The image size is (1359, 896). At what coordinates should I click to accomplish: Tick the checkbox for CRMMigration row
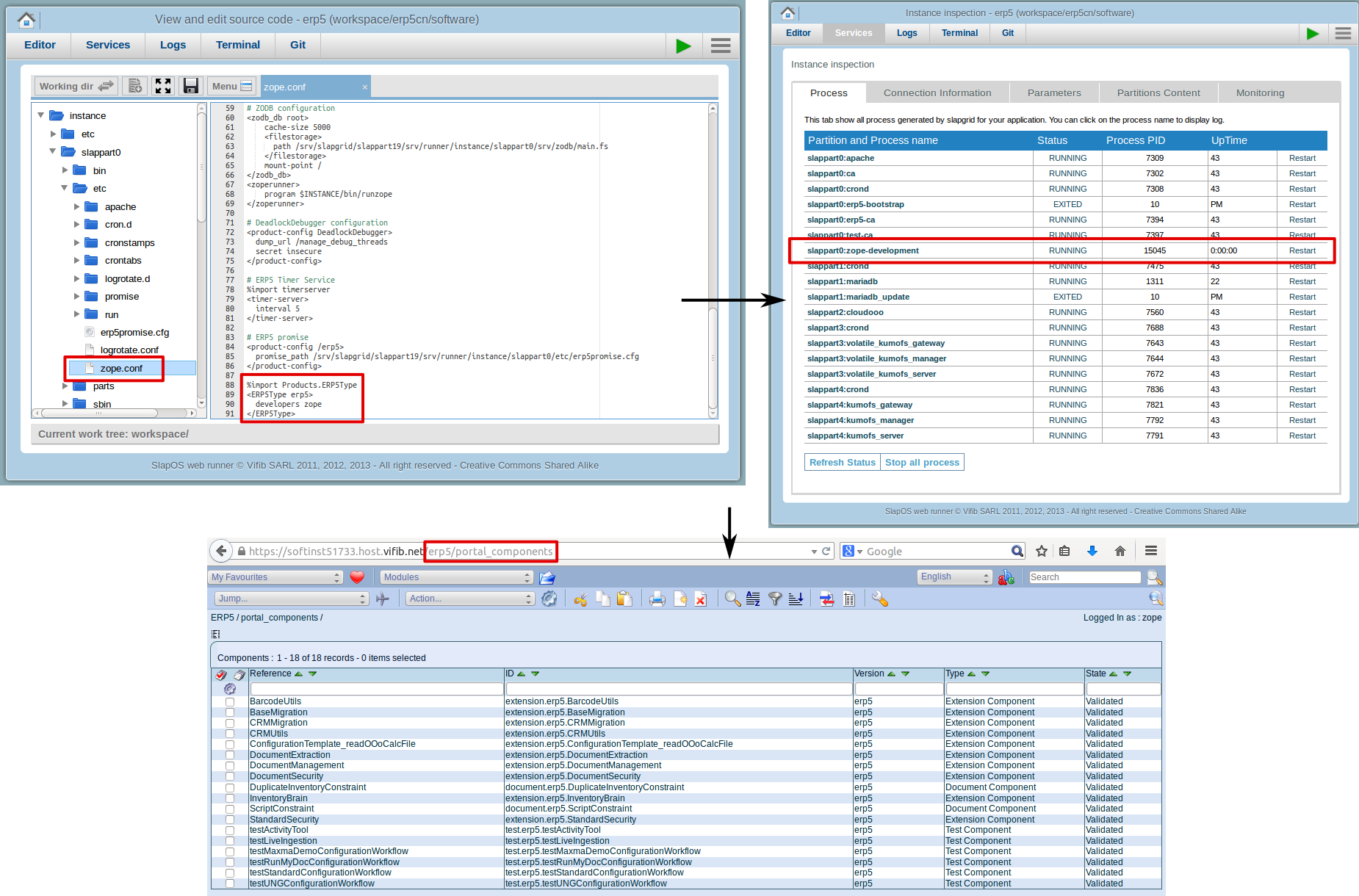point(230,723)
